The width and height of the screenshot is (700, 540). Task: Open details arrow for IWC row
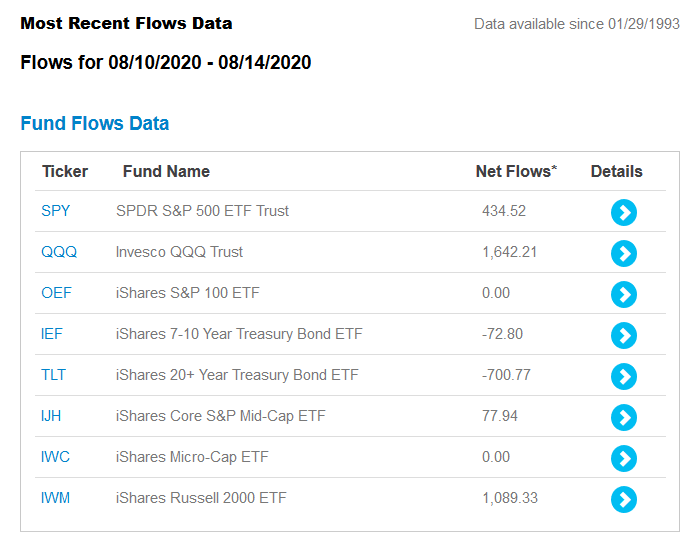coord(624,459)
